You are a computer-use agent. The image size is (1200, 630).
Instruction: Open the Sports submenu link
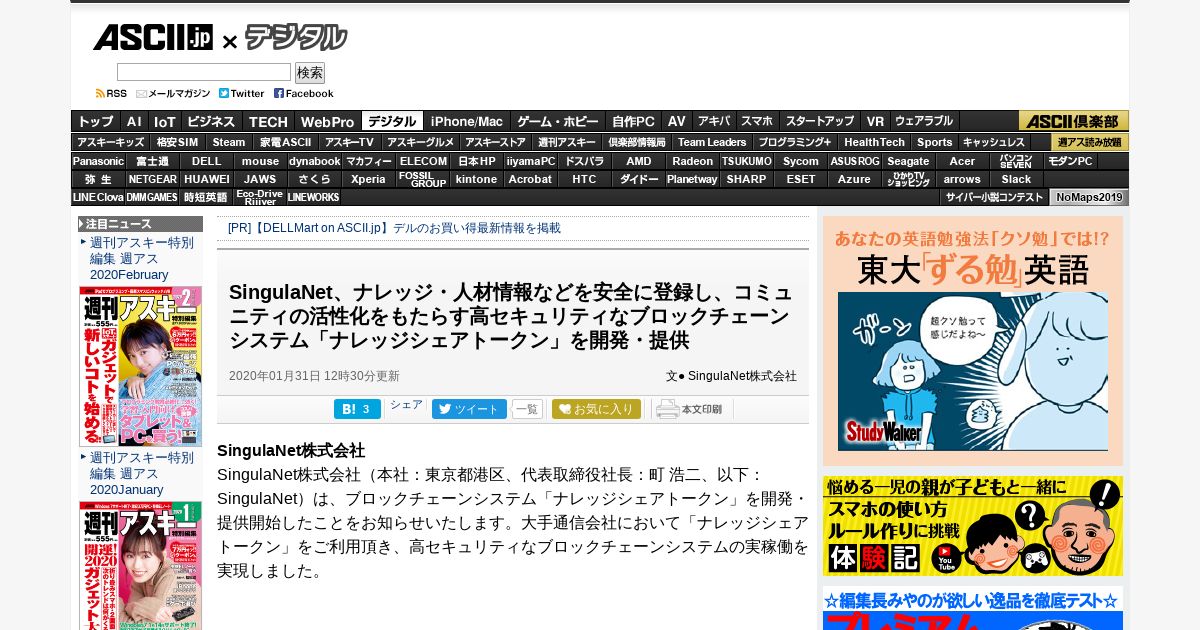(935, 142)
